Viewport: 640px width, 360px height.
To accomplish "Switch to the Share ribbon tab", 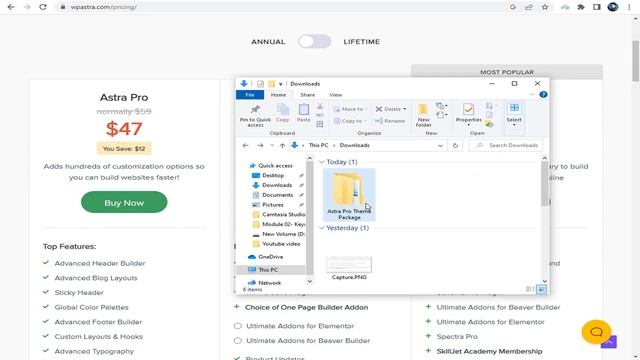I will pyautogui.click(x=307, y=95).
